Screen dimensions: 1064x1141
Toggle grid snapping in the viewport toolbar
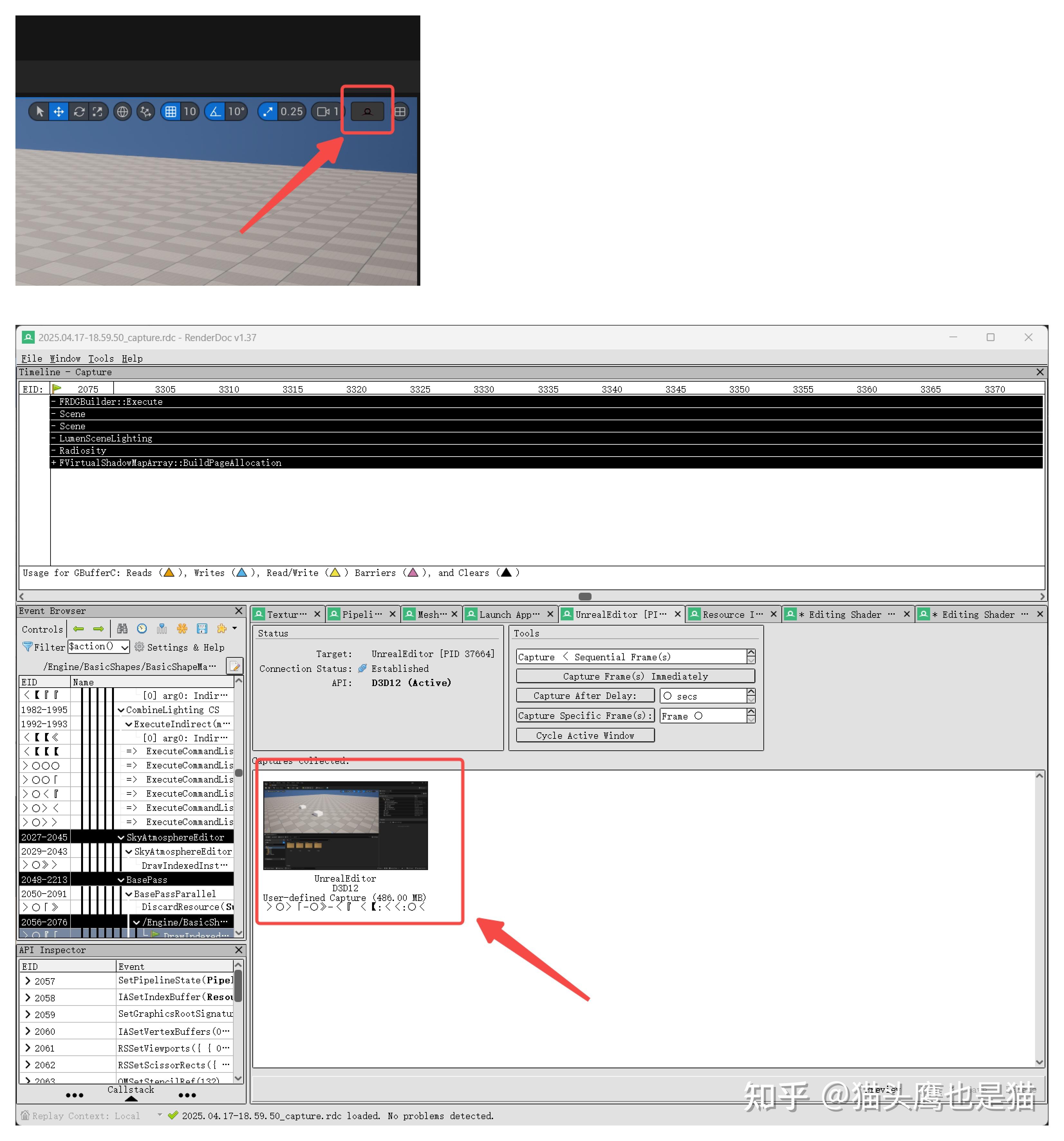pos(172,112)
